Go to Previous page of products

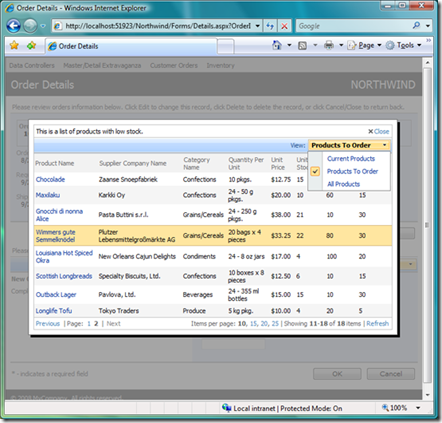tap(48, 324)
